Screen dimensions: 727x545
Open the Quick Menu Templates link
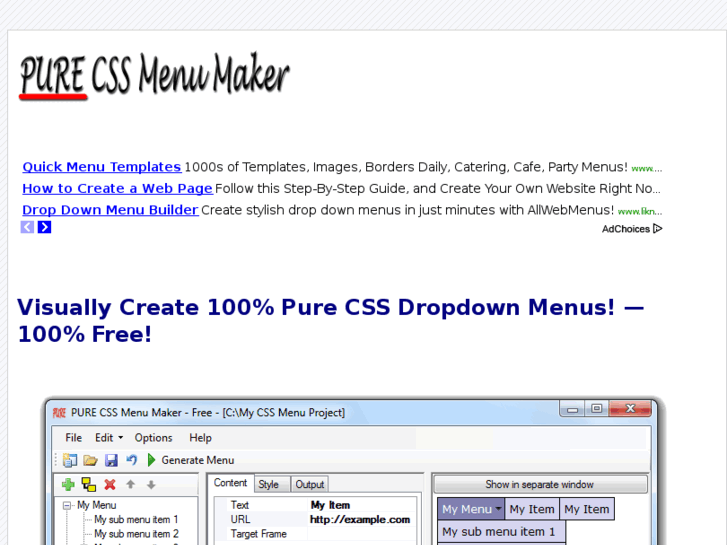[x=102, y=167]
